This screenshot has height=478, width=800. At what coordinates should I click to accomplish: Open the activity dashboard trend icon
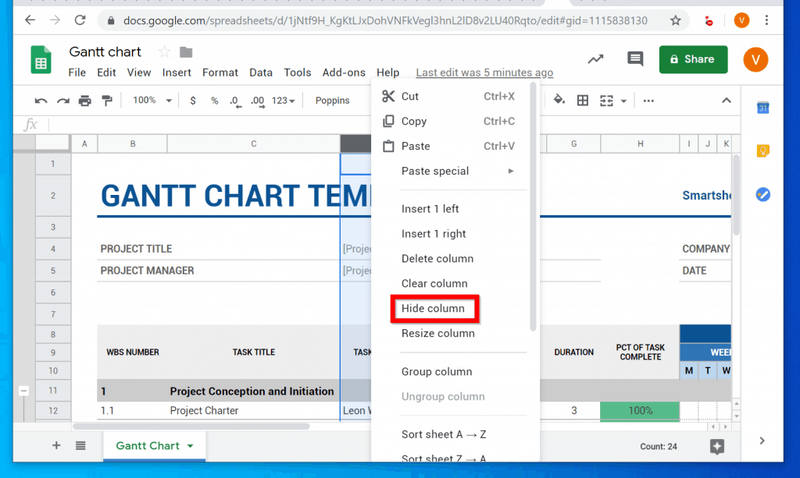[595, 59]
